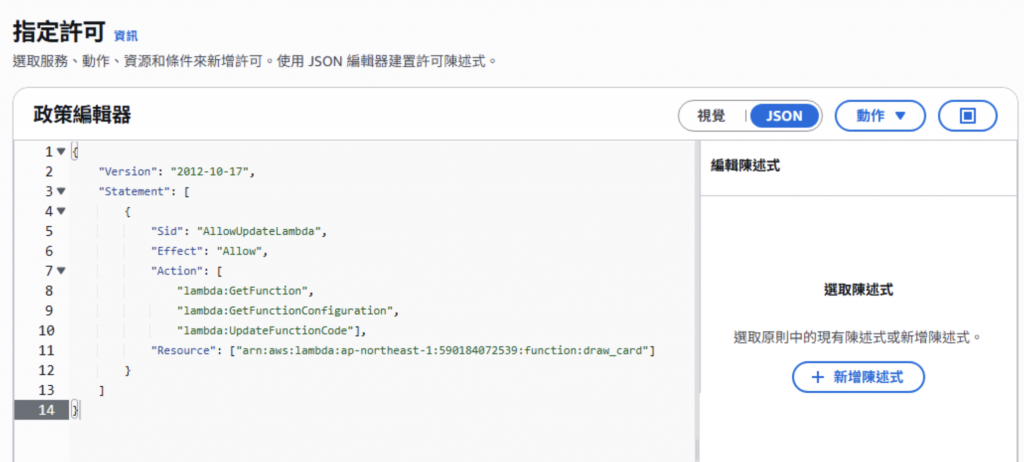The image size is (1024, 462).
Task: Click "lambda:GetFunctionConfiguration" action text
Action: pyautogui.click(x=285, y=310)
